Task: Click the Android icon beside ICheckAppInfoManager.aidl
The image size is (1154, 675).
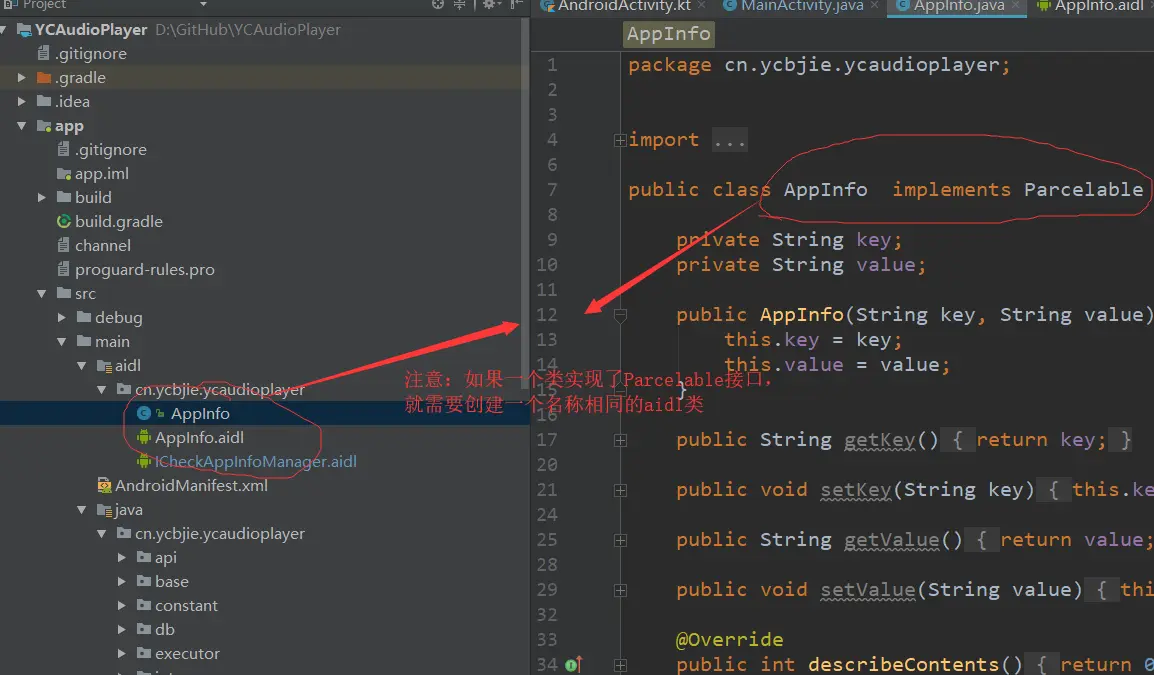Action: pyautogui.click(x=144, y=462)
